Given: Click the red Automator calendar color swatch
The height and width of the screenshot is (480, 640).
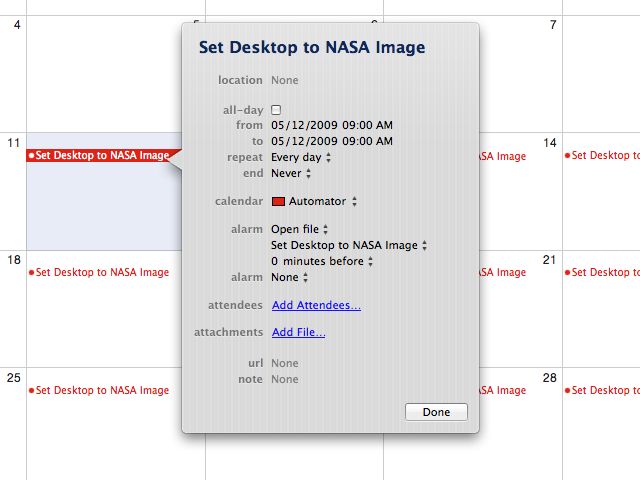Looking at the screenshot, I should tap(278, 201).
